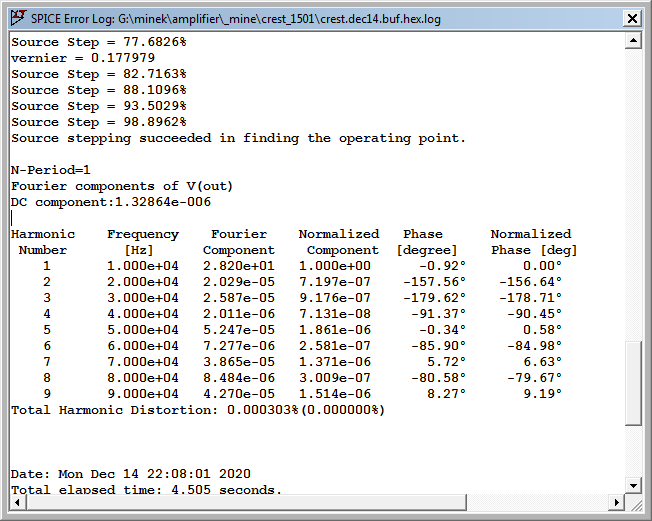Click frequency value 5.000e+04
The width and height of the screenshot is (652, 521).
(143, 330)
